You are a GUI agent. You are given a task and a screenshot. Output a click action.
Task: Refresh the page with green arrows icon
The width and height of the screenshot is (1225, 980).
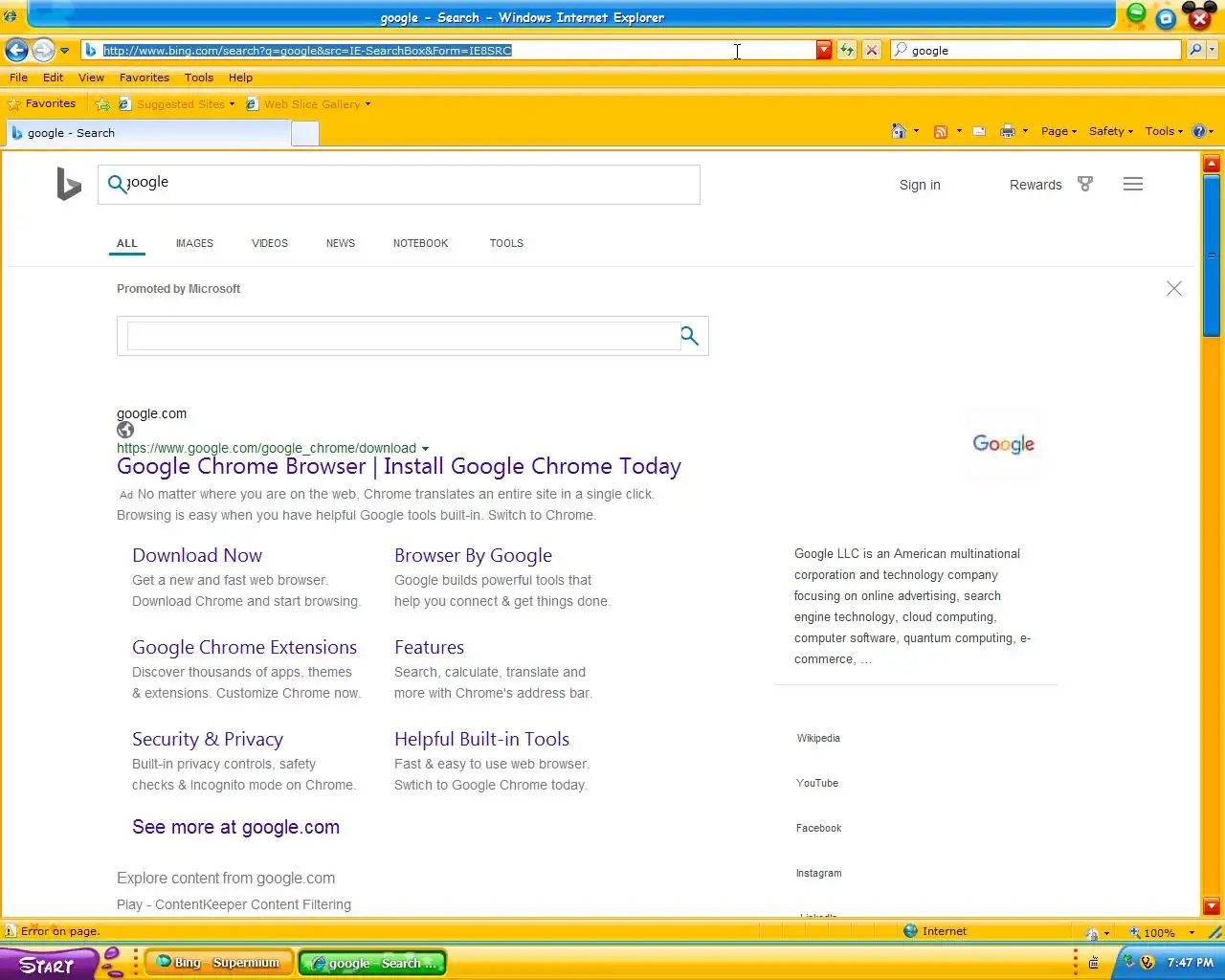pyautogui.click(x=847, y=50)
